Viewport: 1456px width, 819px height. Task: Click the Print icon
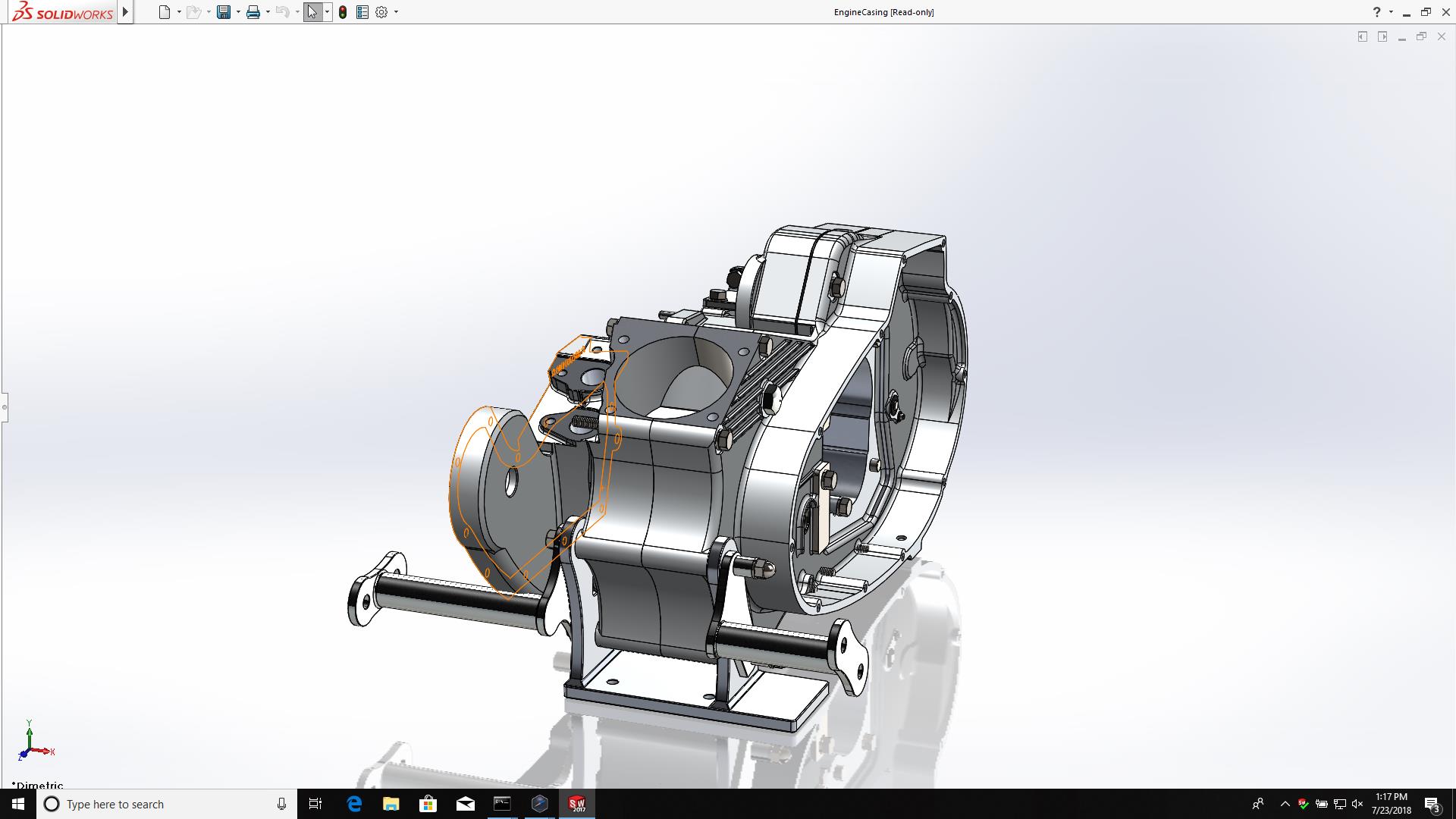tap(253, 12)
